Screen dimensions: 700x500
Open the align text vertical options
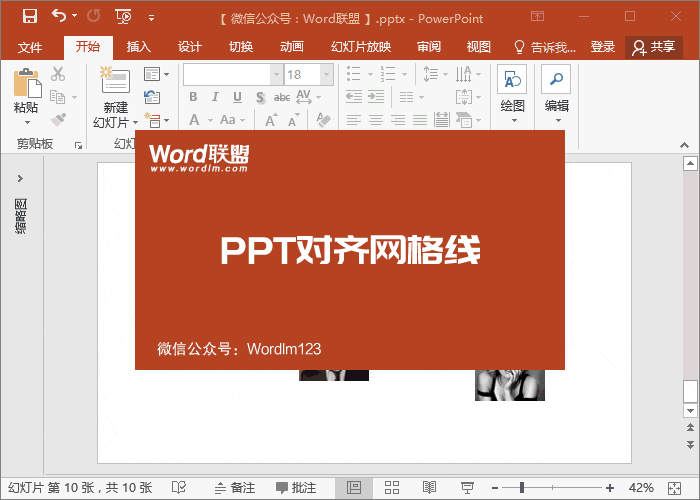468,97
